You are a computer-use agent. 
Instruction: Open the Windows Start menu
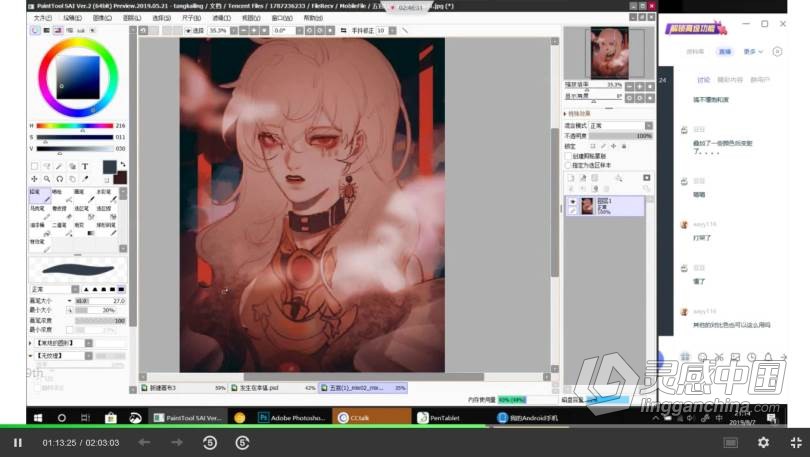coord(38,418)
